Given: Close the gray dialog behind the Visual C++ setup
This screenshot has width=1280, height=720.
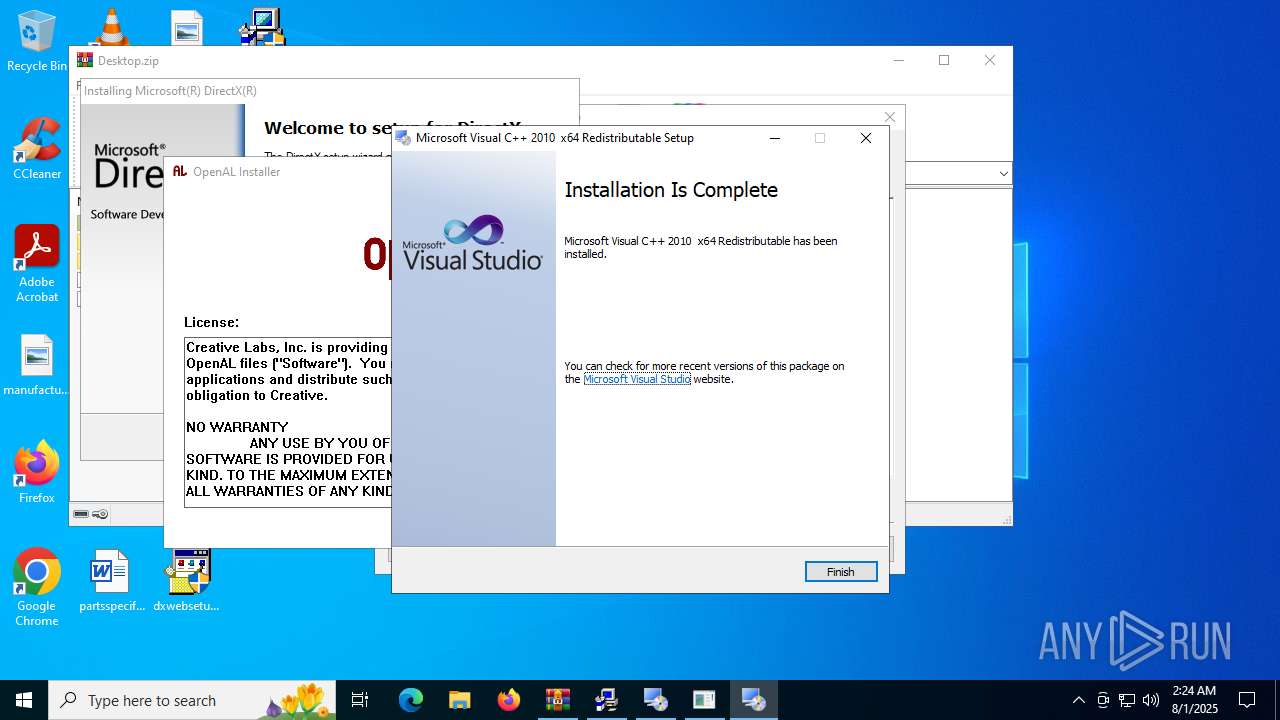Looking at the screenshot, I should point(889,117).
